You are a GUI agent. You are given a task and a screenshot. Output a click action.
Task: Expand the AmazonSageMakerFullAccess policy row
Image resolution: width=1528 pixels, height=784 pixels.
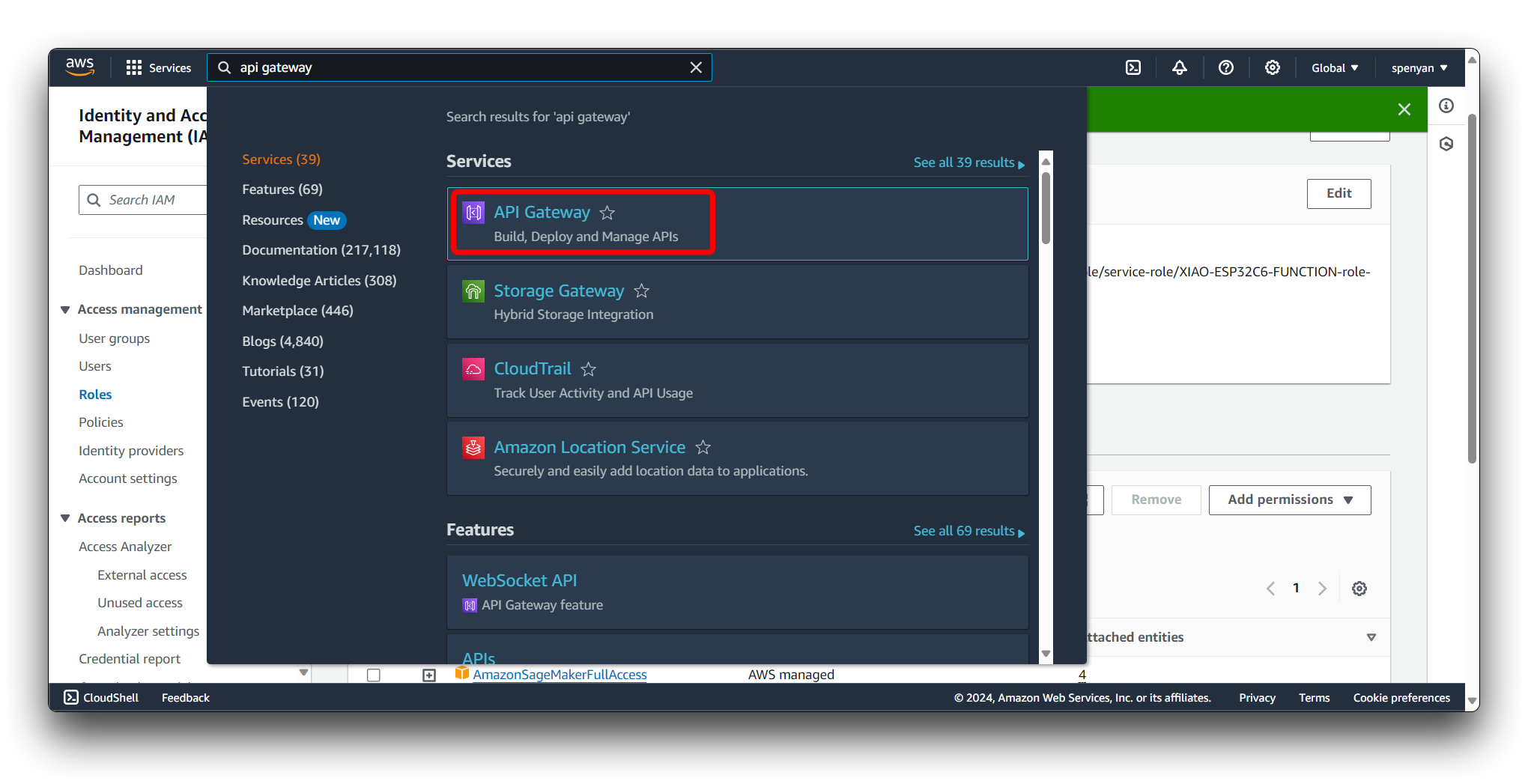(429, 675)
